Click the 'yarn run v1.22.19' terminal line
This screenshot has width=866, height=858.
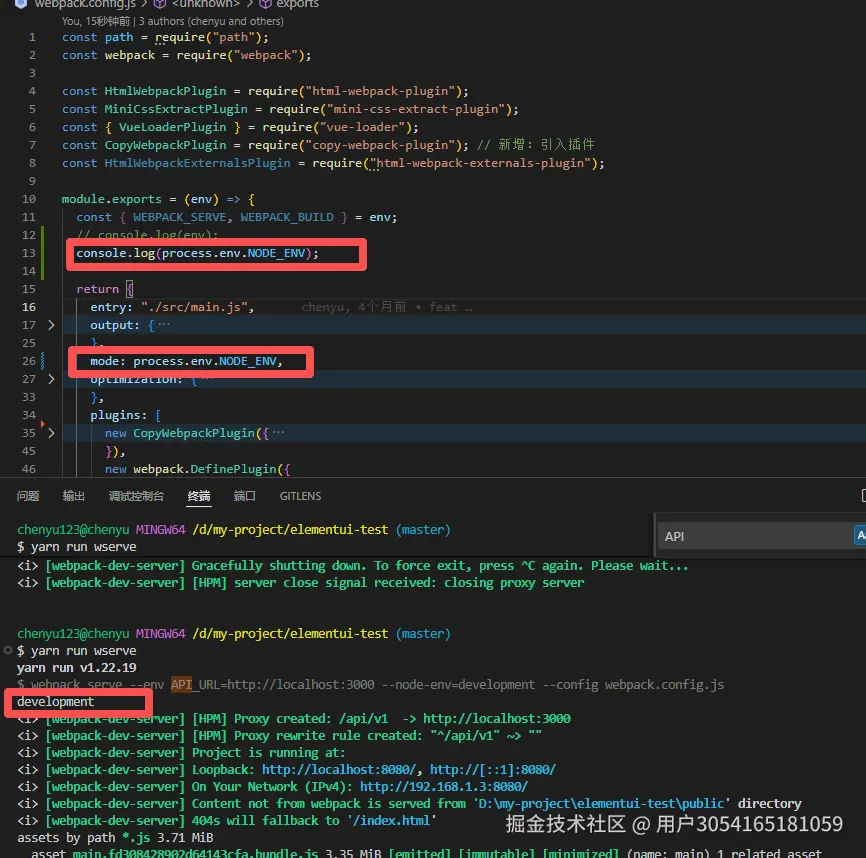[76, 668]
